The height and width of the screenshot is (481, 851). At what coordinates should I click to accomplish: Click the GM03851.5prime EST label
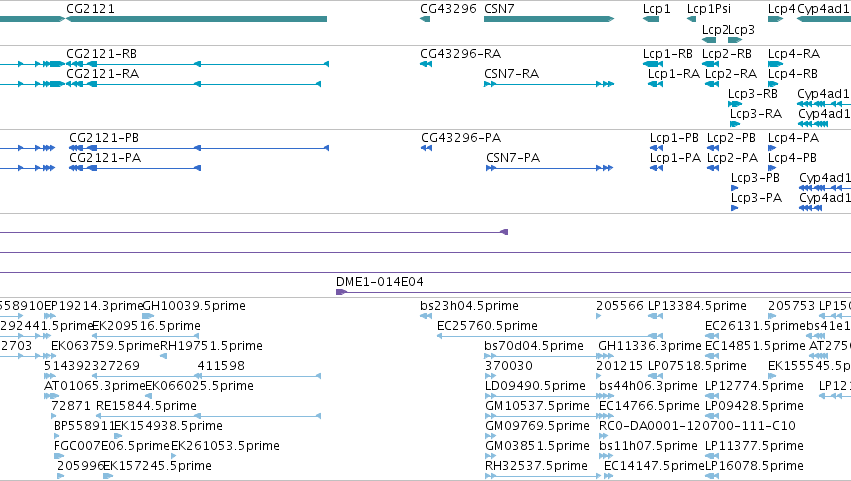tap(537, 446)
